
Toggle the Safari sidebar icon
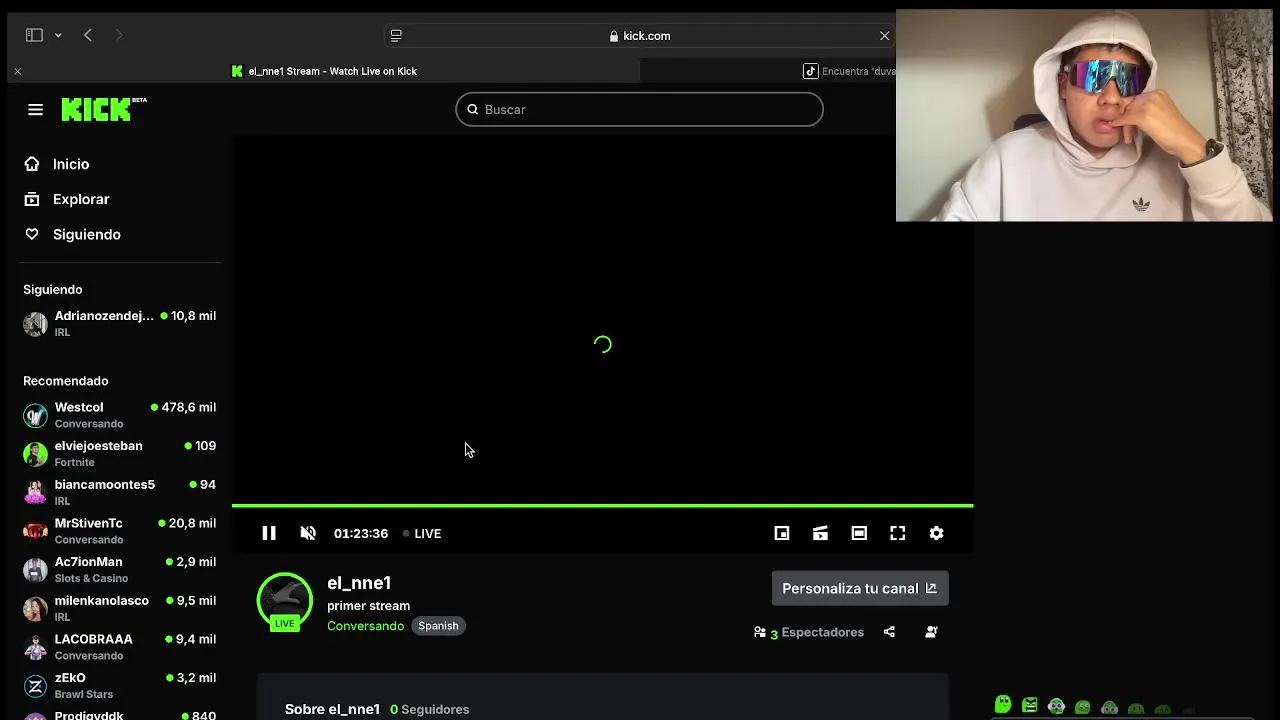click(x=34, y=35)
